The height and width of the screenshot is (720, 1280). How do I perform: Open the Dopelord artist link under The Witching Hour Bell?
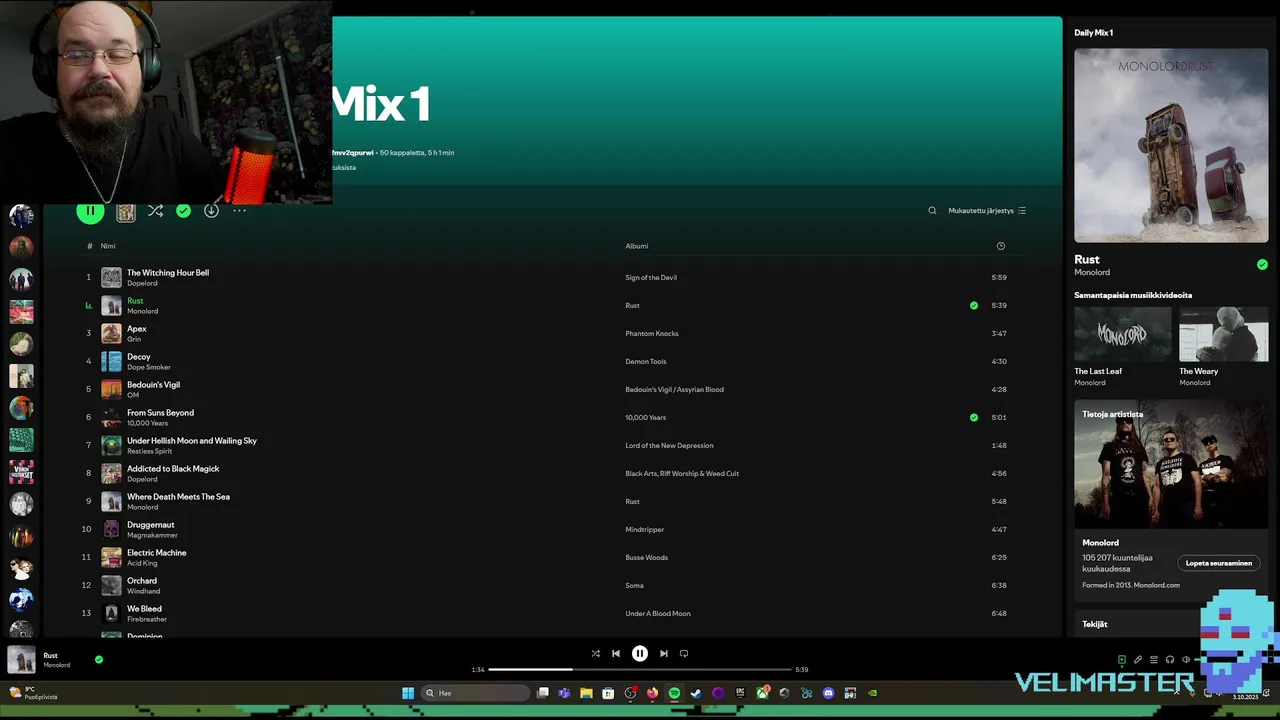142,283
